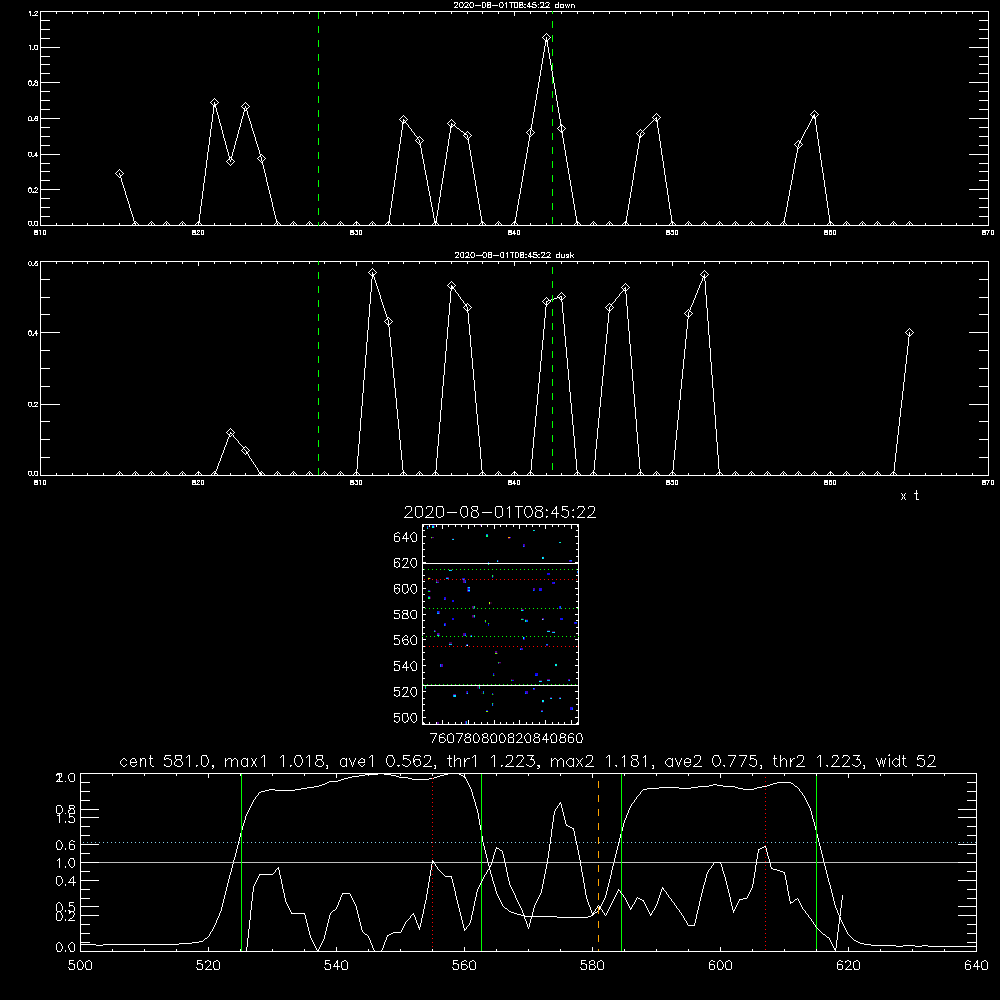
Task: Select the "max1 1.018" value in stats line
Action: click(x=276, y=761)
